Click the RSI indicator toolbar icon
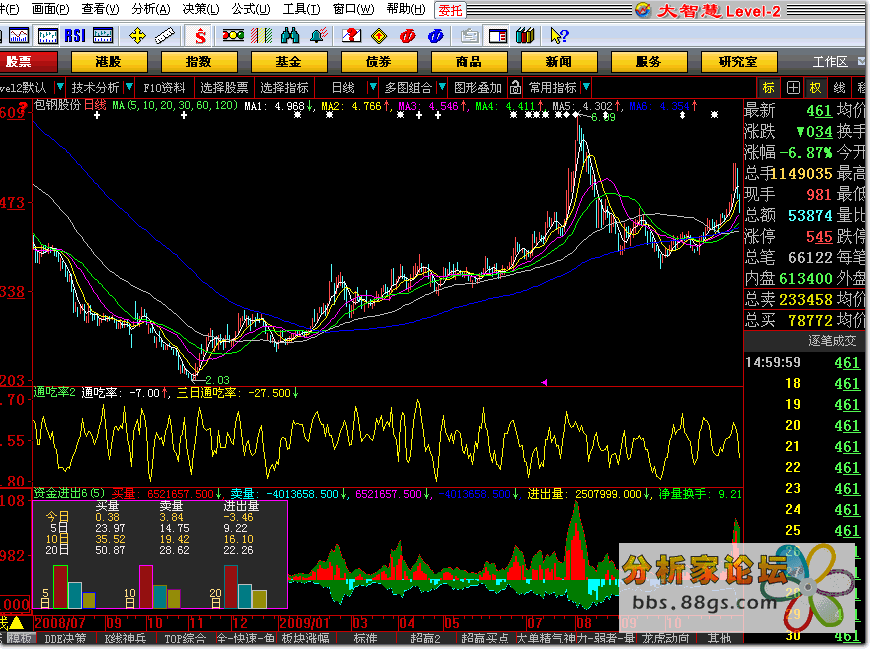This screenshot has height=650, width=872. 75,36
